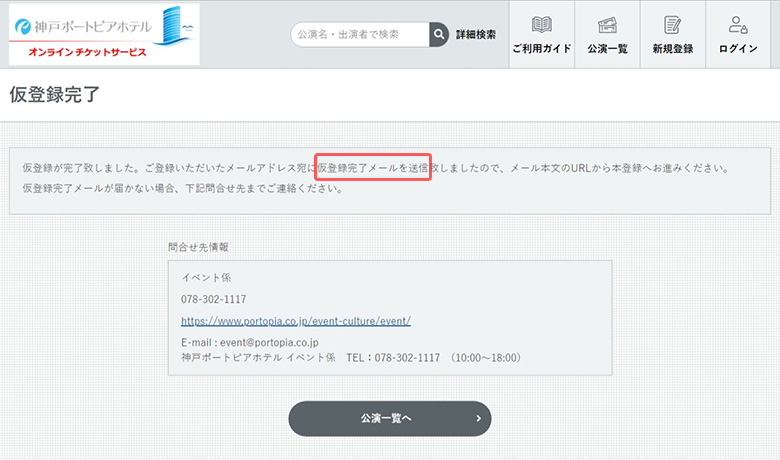Click the Kobe Portopia Hotel logo
Screen dimensions: 780x460
104,34
